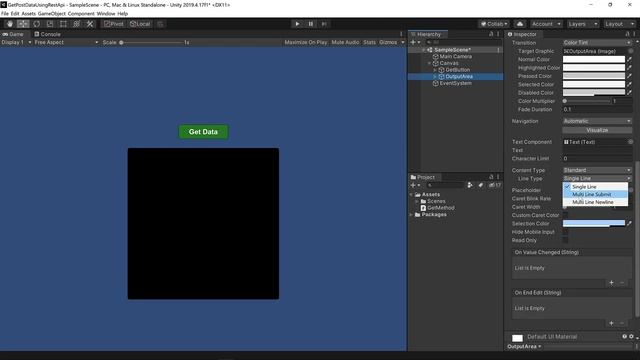Expand the GetButton object
Image resolution: width=640 pixels, height=360 pixels.
(435, 70)
